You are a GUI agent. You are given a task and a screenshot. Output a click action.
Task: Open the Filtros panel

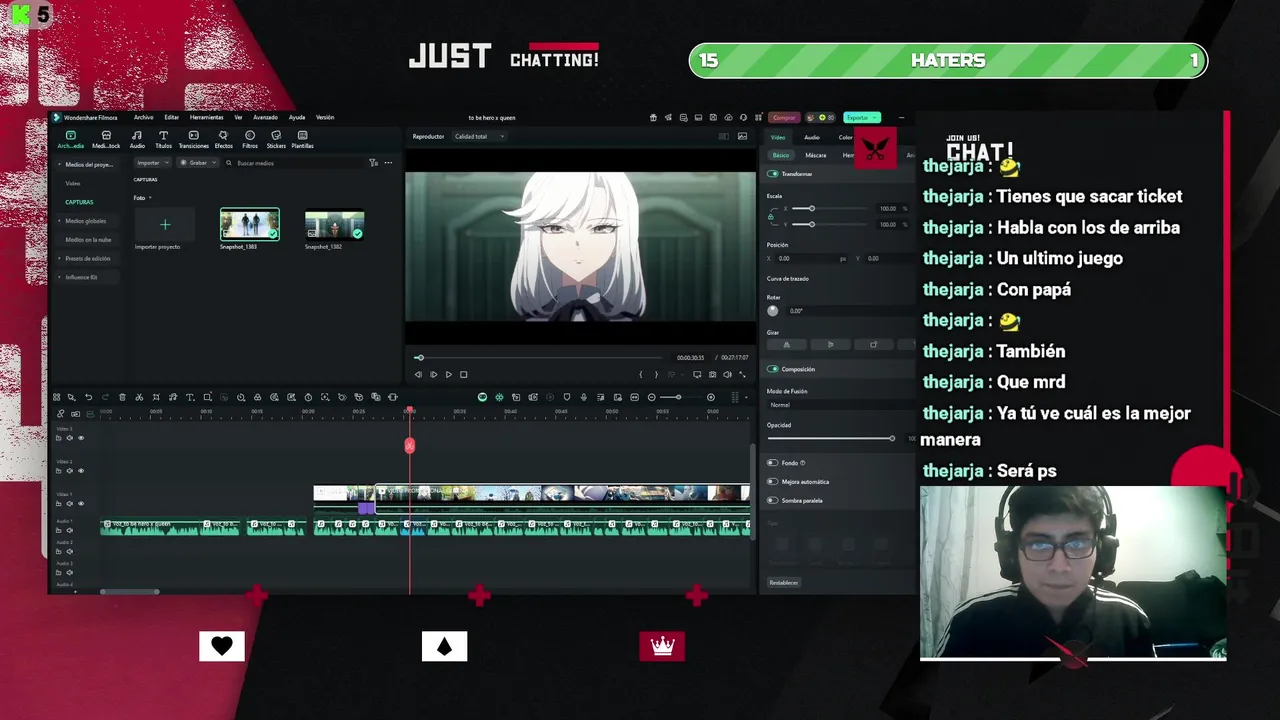click(250, 139)
